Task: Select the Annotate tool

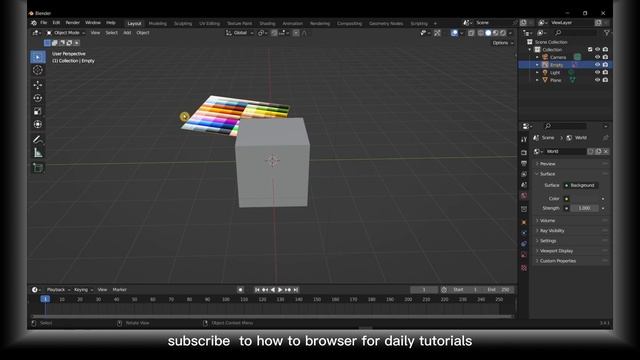Action: pyautogui.click(x=38, y=140)
